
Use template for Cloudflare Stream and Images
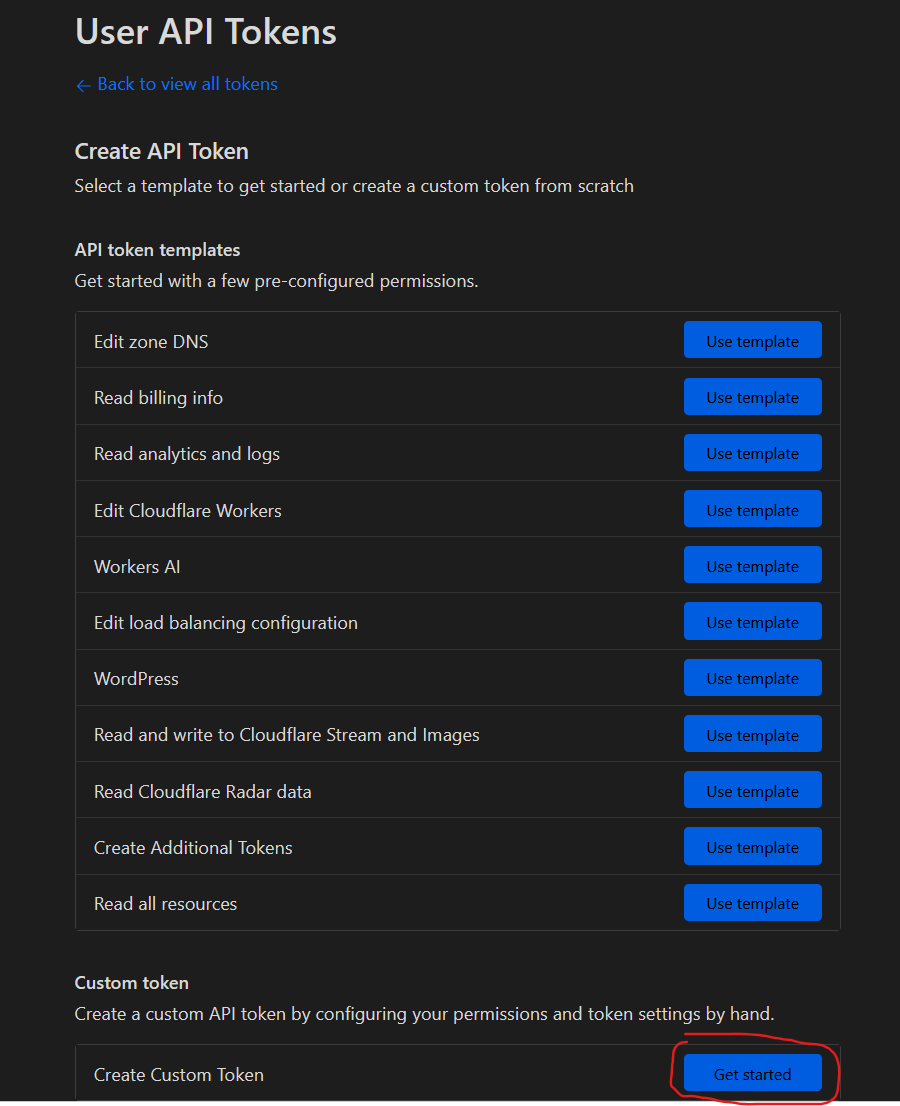(752, 733)
